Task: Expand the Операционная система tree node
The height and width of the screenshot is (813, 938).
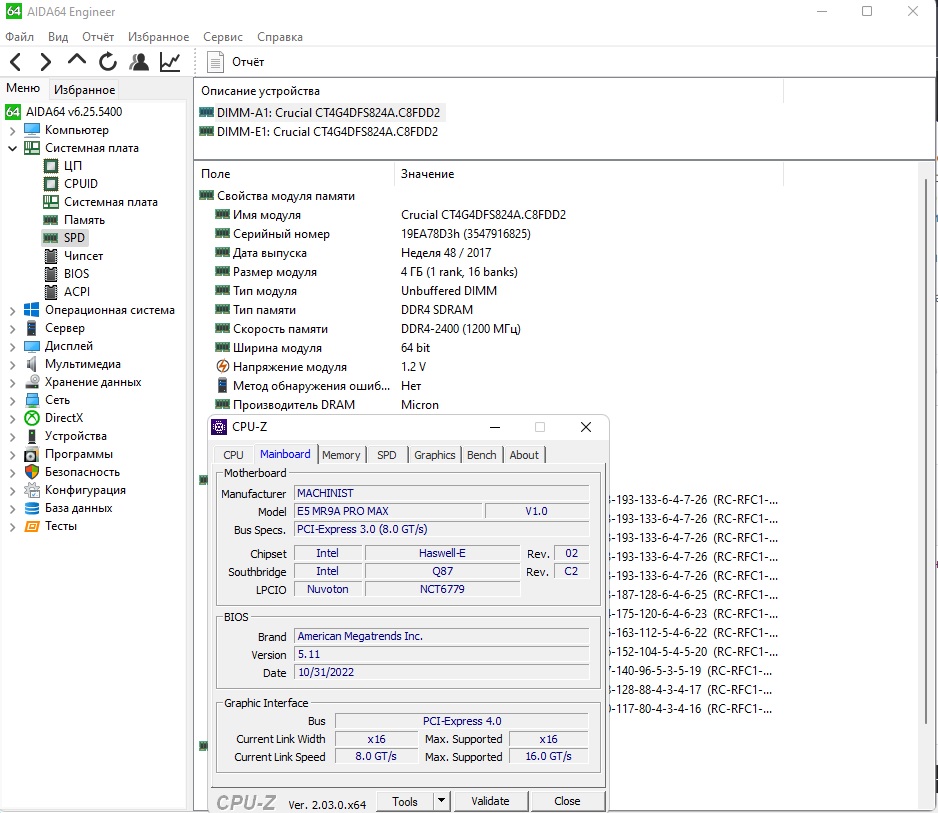Action: [x=13, y=310]
